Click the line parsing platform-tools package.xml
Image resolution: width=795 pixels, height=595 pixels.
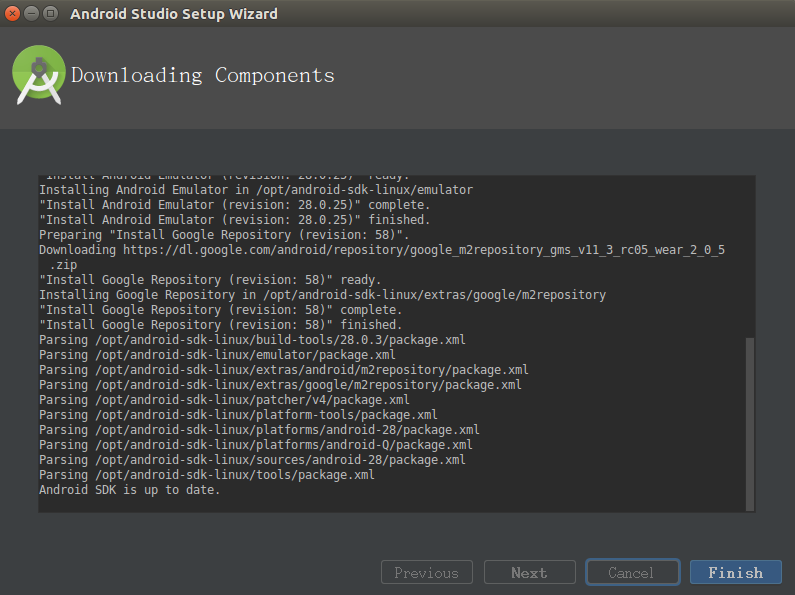[238, 415]
